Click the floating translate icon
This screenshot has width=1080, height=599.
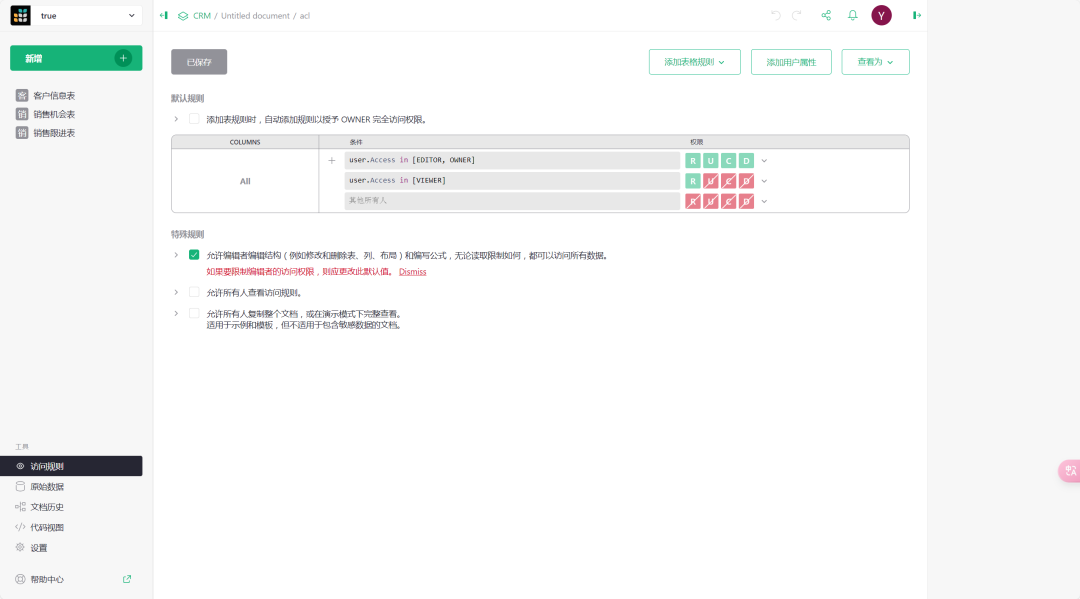[x=1069, y=470]
